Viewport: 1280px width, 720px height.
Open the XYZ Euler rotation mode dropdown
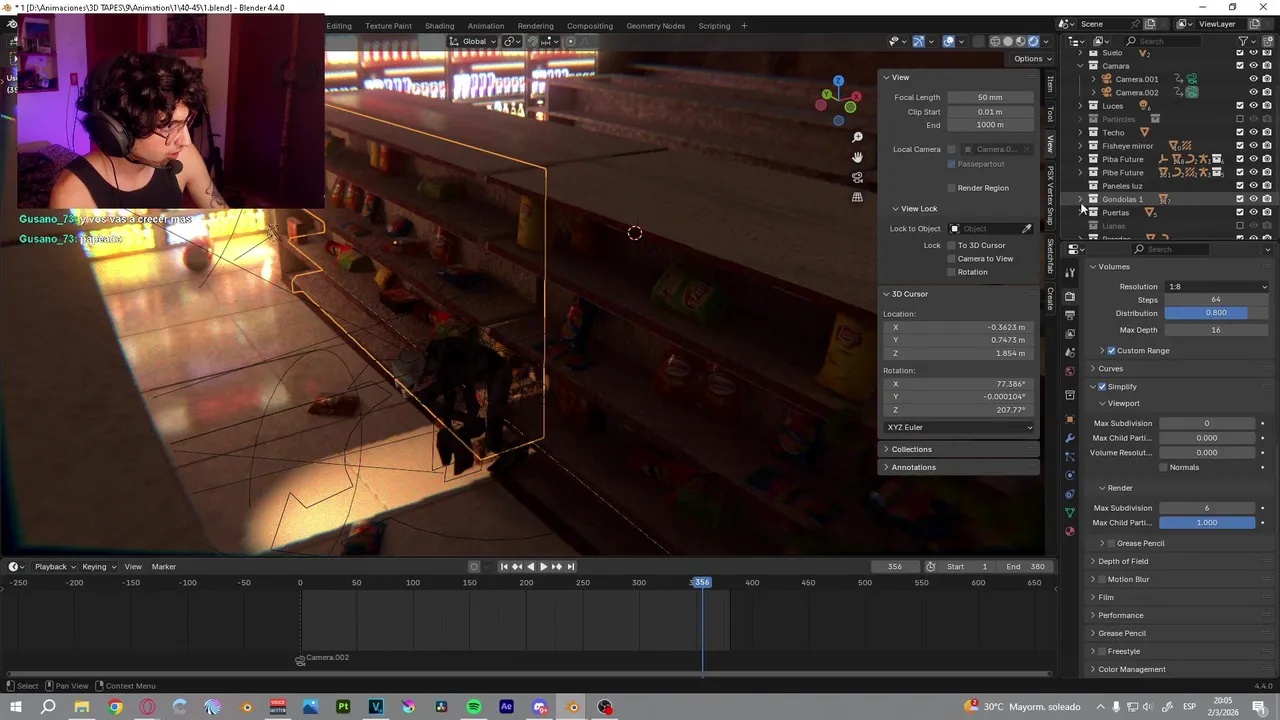(x=959, y=427)
